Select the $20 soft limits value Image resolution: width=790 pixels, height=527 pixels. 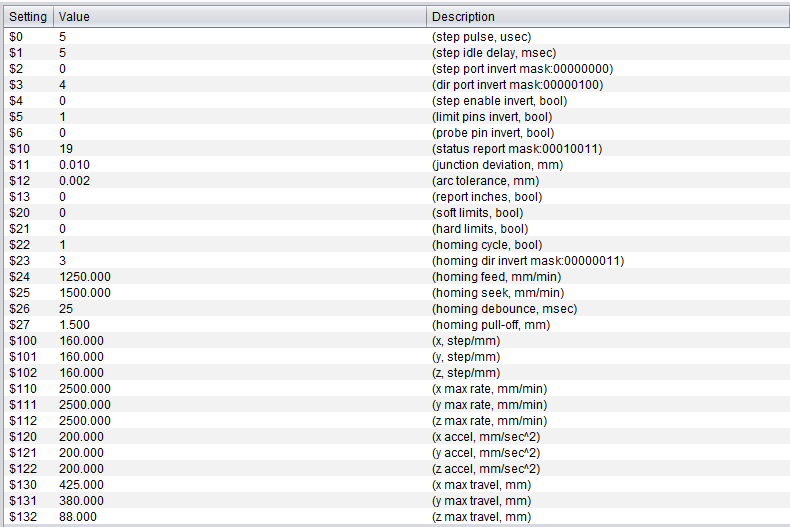pos(62,213)
